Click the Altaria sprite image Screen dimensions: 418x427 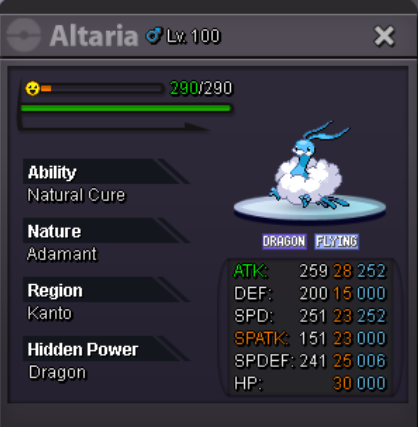308,166
